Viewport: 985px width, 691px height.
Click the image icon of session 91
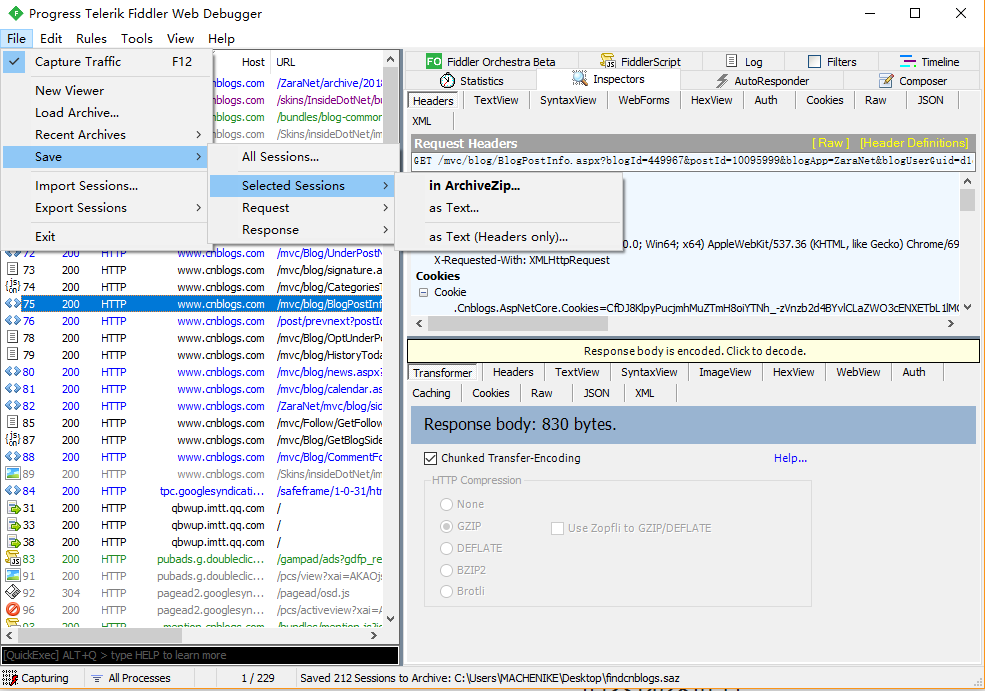pyautogui.click(x=13, y=575)
